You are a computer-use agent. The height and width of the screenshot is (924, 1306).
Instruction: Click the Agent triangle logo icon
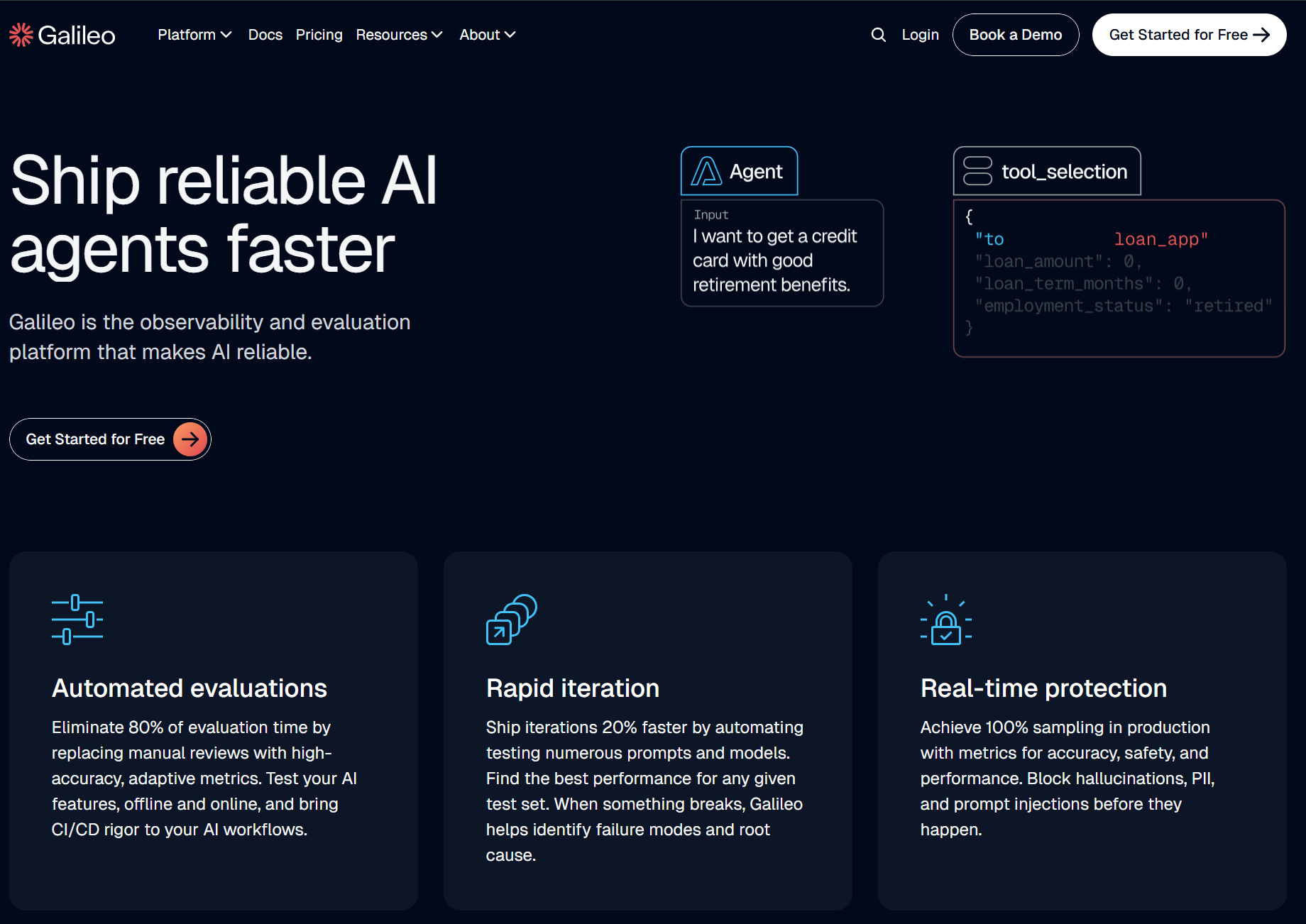[706, 171]
